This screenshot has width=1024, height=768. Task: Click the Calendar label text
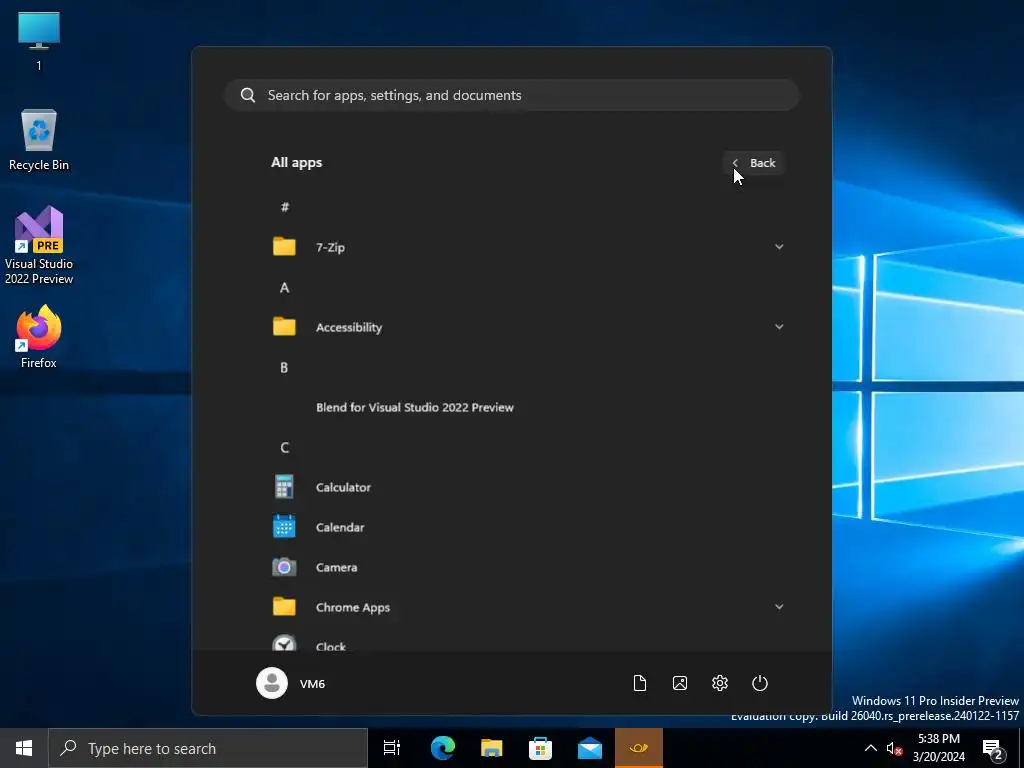340,527
